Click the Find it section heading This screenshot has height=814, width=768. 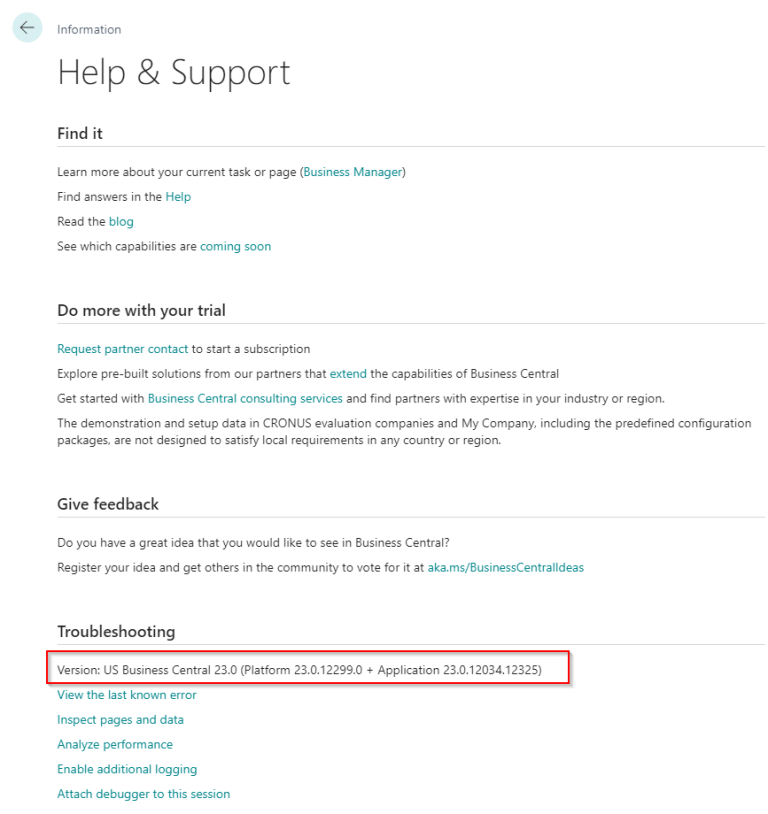78,133
